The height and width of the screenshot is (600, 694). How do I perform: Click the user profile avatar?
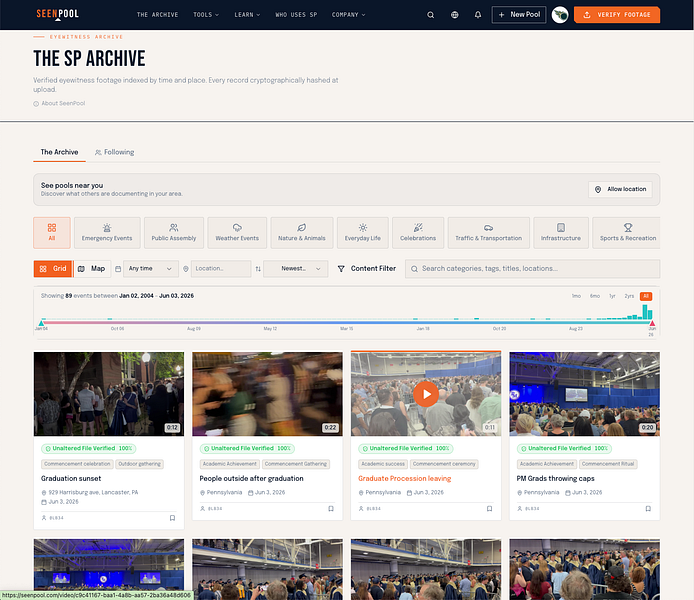click(x=560, y=15)
